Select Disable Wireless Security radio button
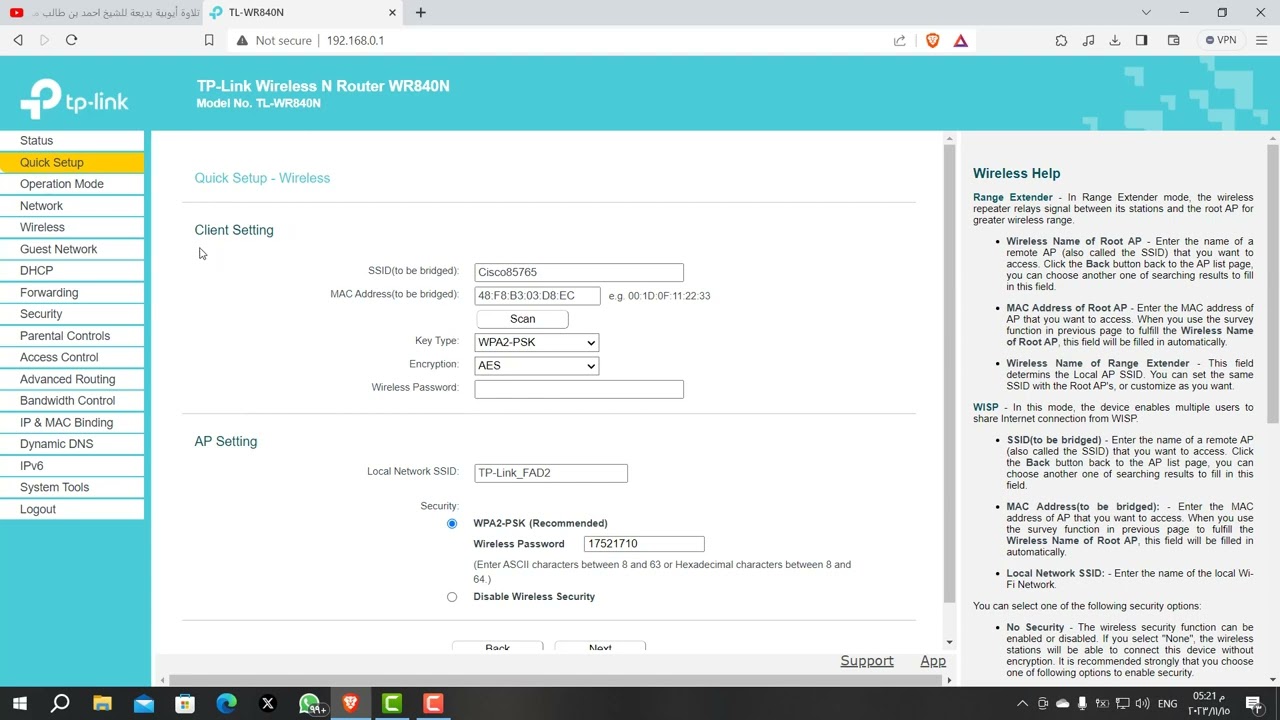The height and width of the screenshot is (720, 1280). 452,597
